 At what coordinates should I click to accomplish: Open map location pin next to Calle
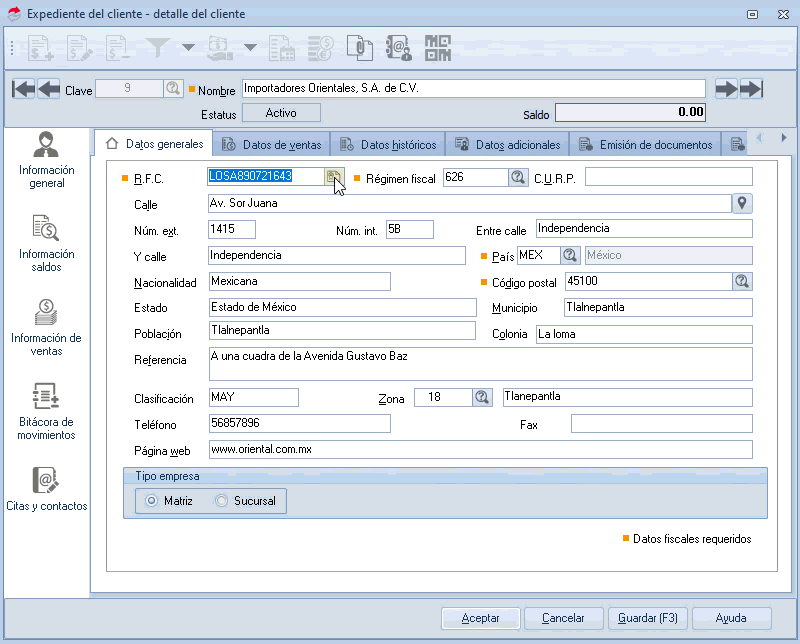[742, 204]
